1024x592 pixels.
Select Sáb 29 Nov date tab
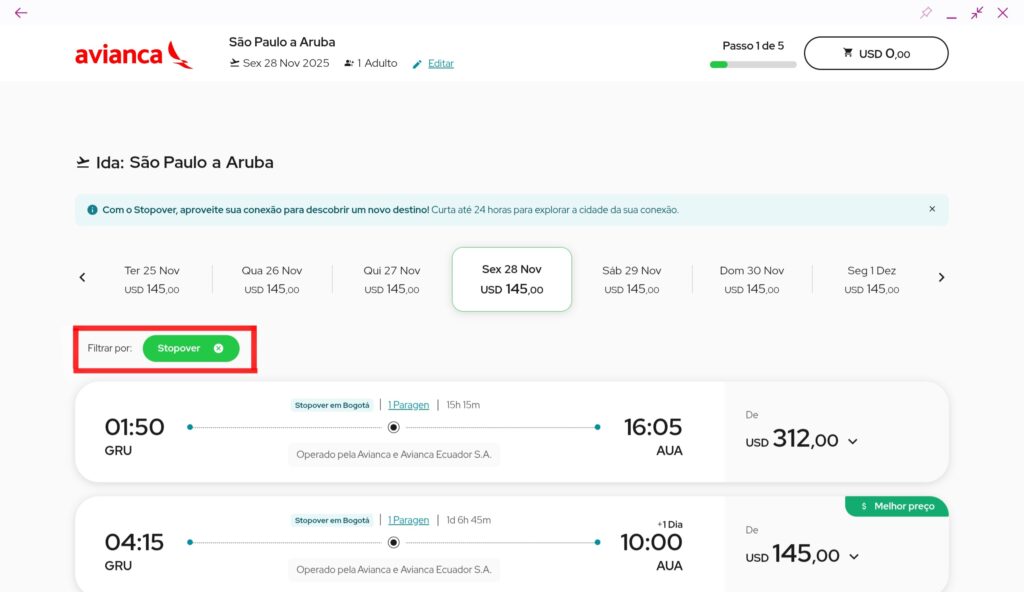(x=631, y=279)
